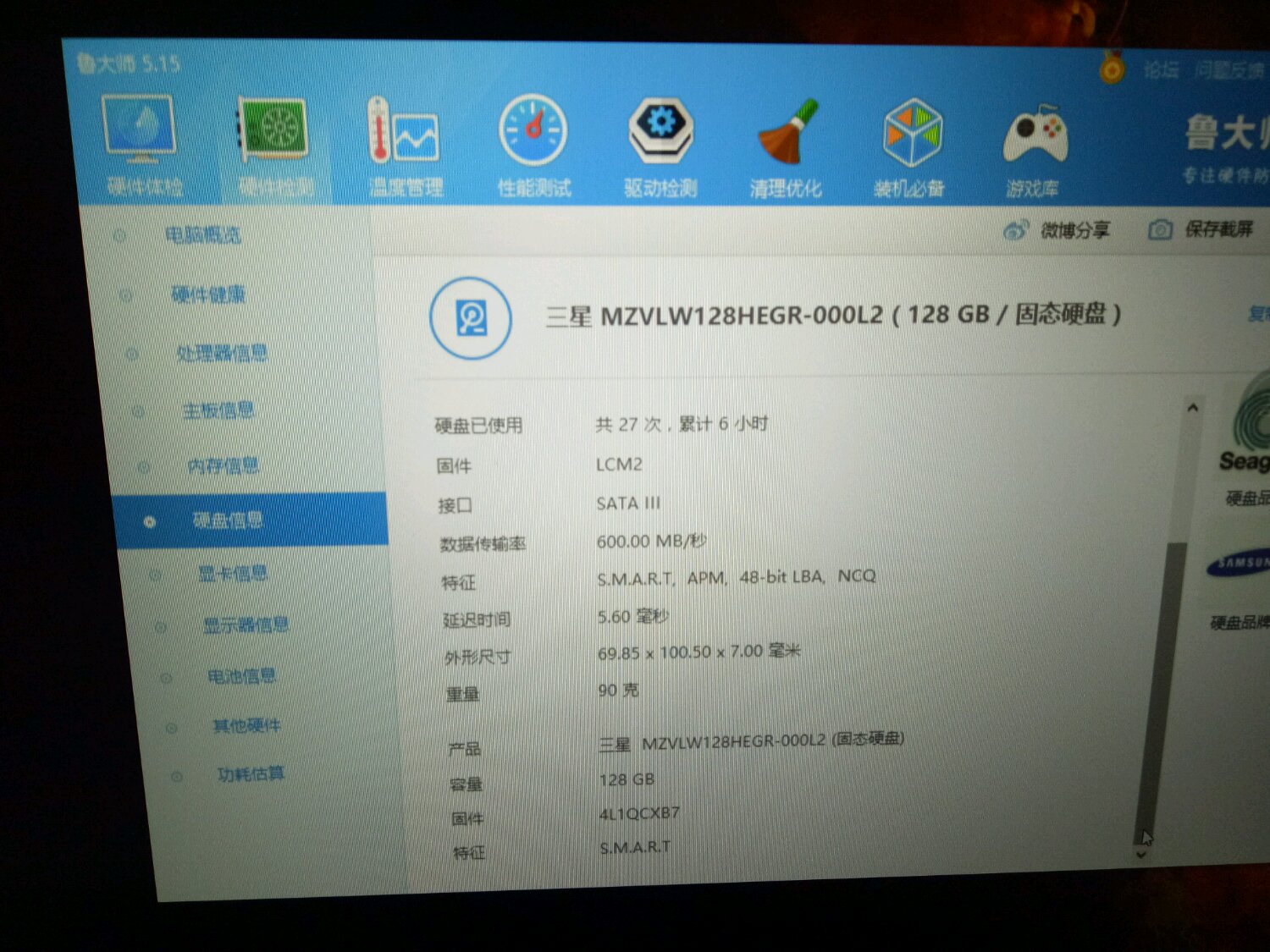Open 装机必备 essential software cube
Viewport: 1270px width, 952px height.
910,149
